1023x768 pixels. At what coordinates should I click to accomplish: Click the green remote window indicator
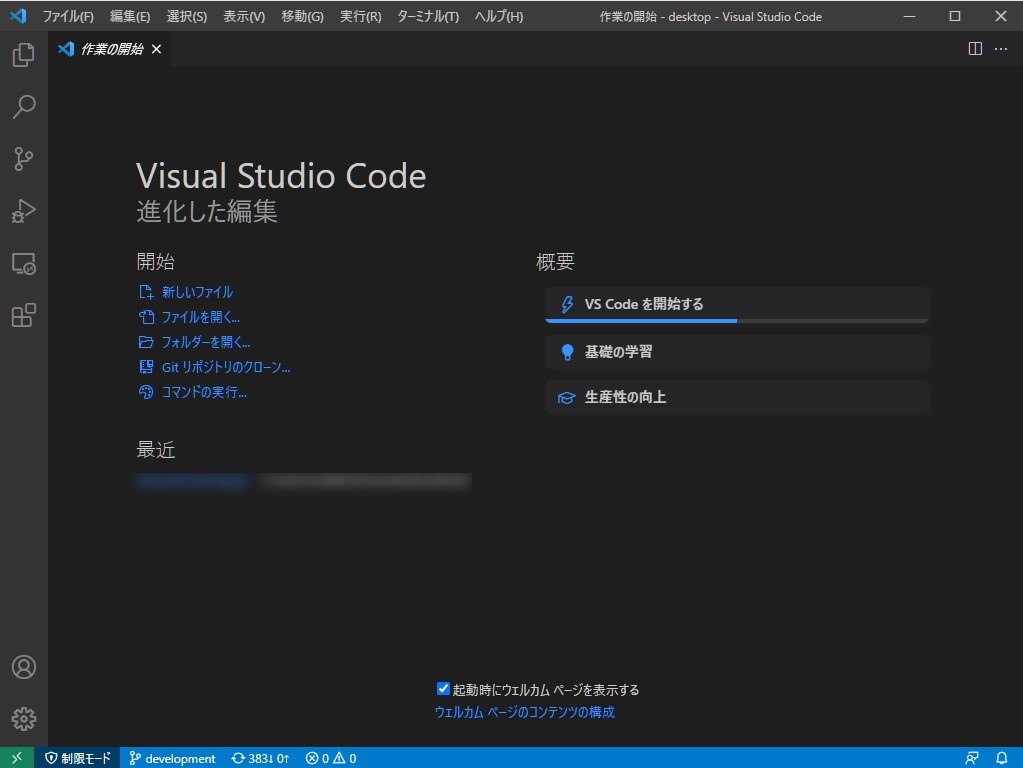coord(17,758)
